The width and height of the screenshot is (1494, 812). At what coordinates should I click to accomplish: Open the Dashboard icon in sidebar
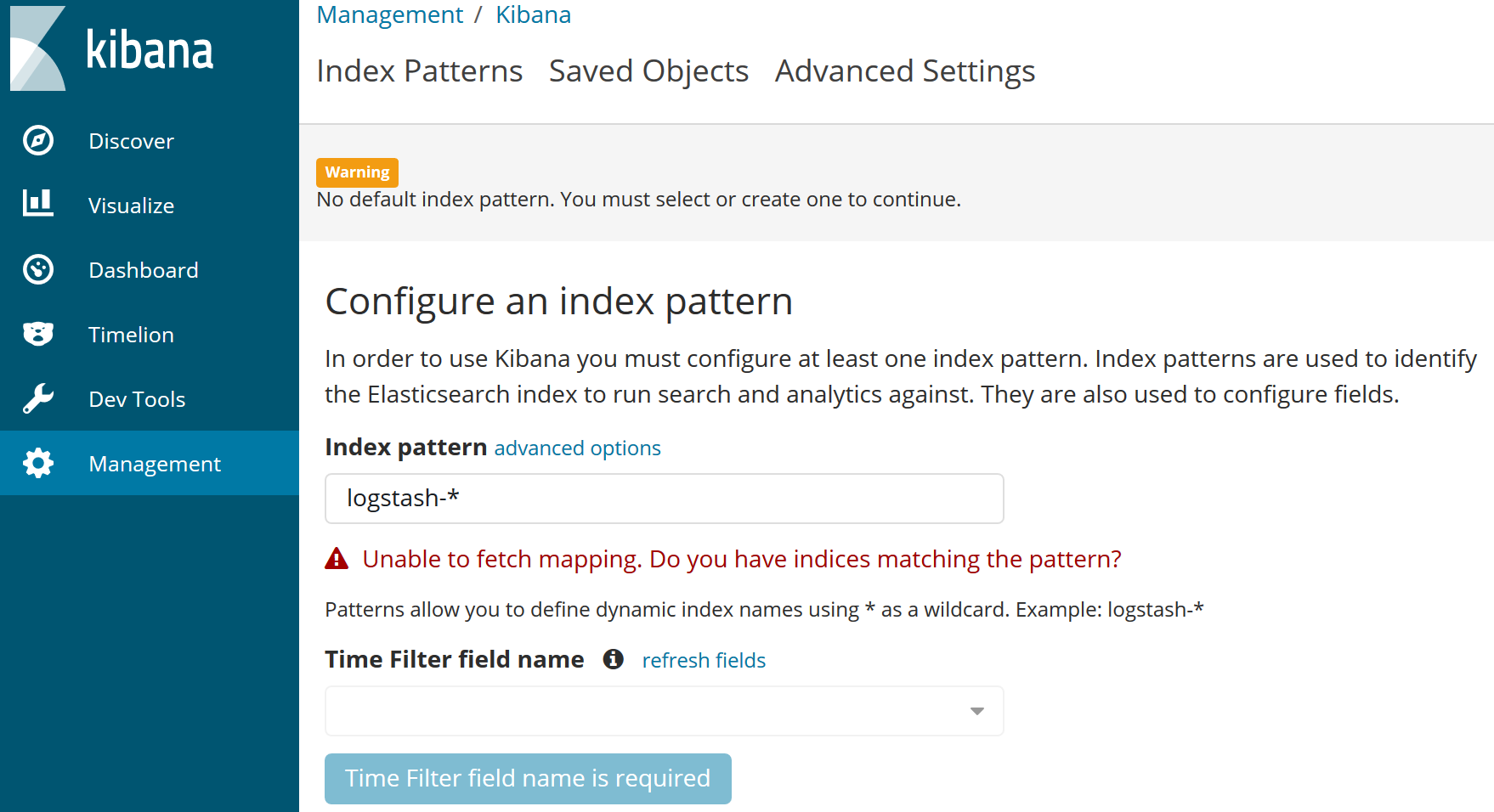(37, 269)
